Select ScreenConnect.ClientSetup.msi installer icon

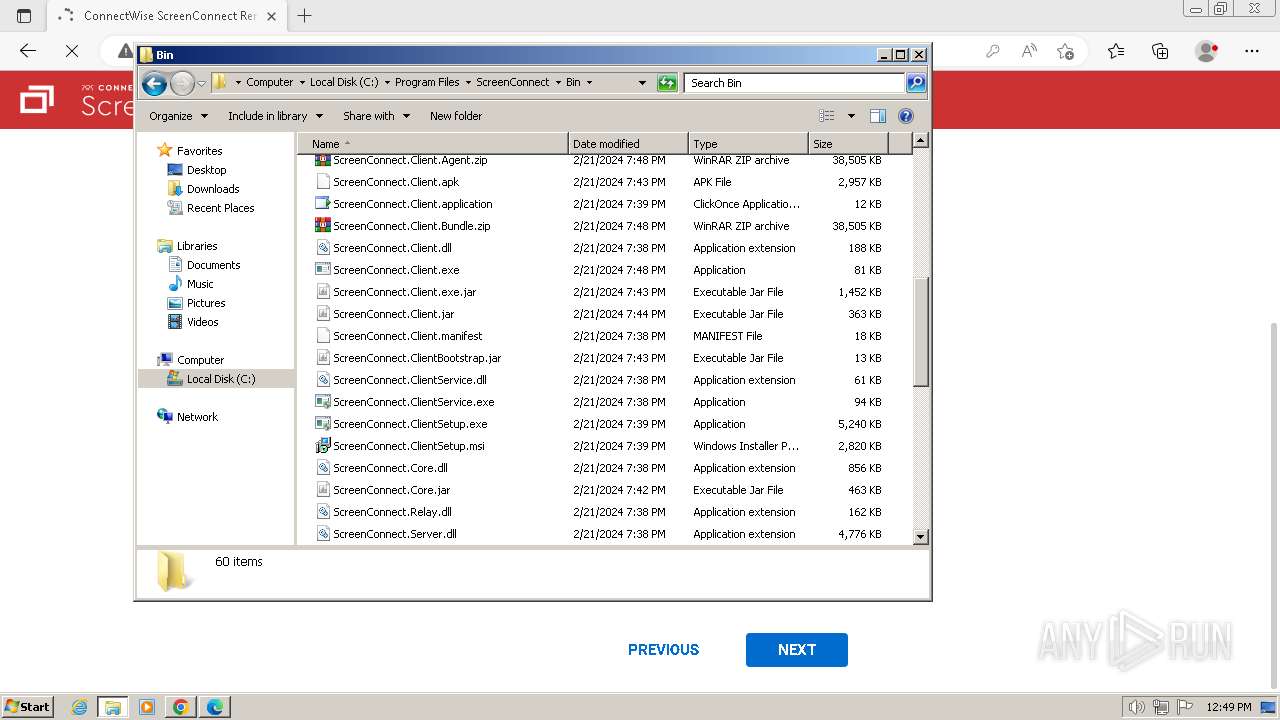tap(322, 446)
